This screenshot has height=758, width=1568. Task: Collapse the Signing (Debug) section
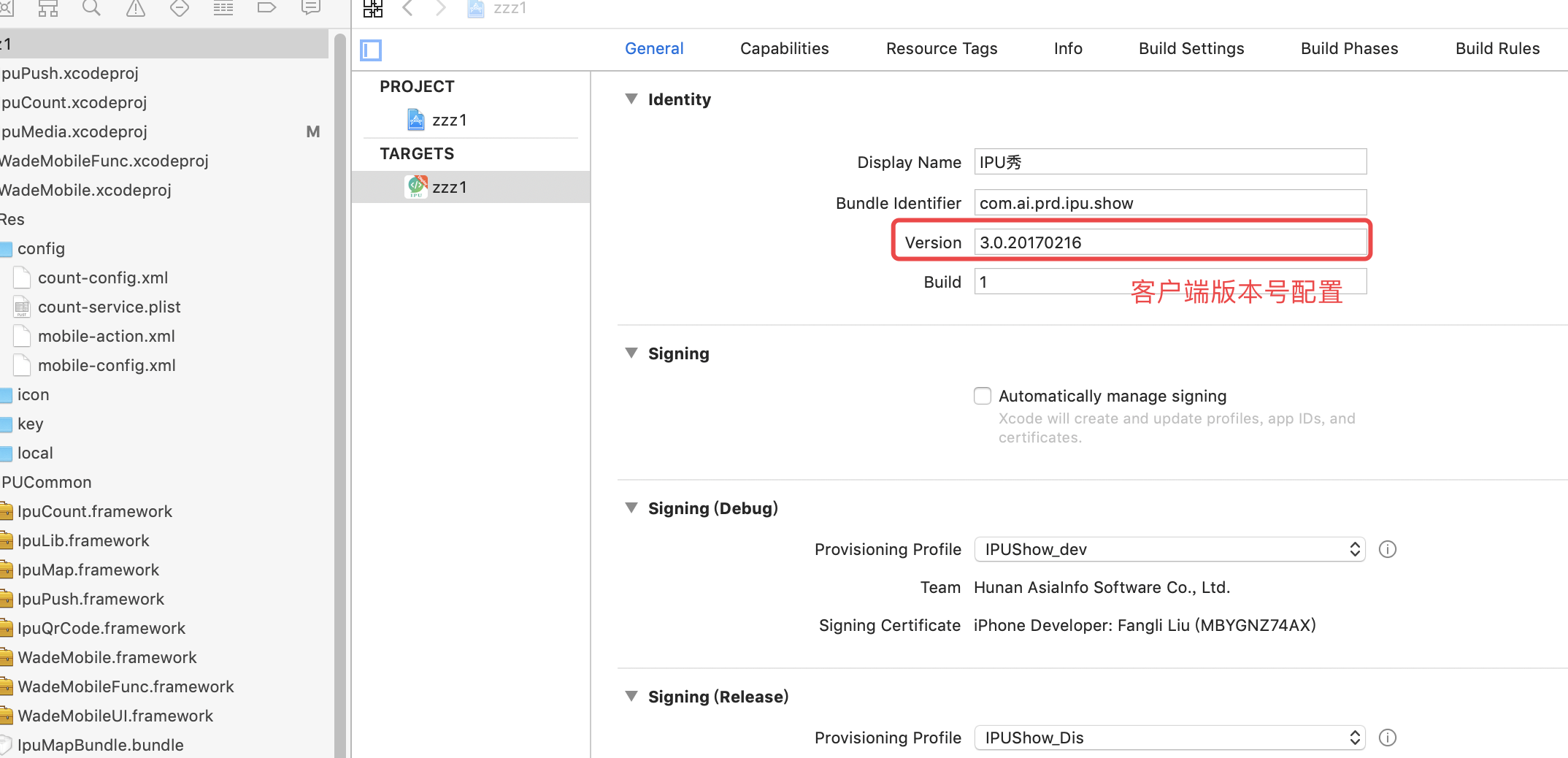631,508
